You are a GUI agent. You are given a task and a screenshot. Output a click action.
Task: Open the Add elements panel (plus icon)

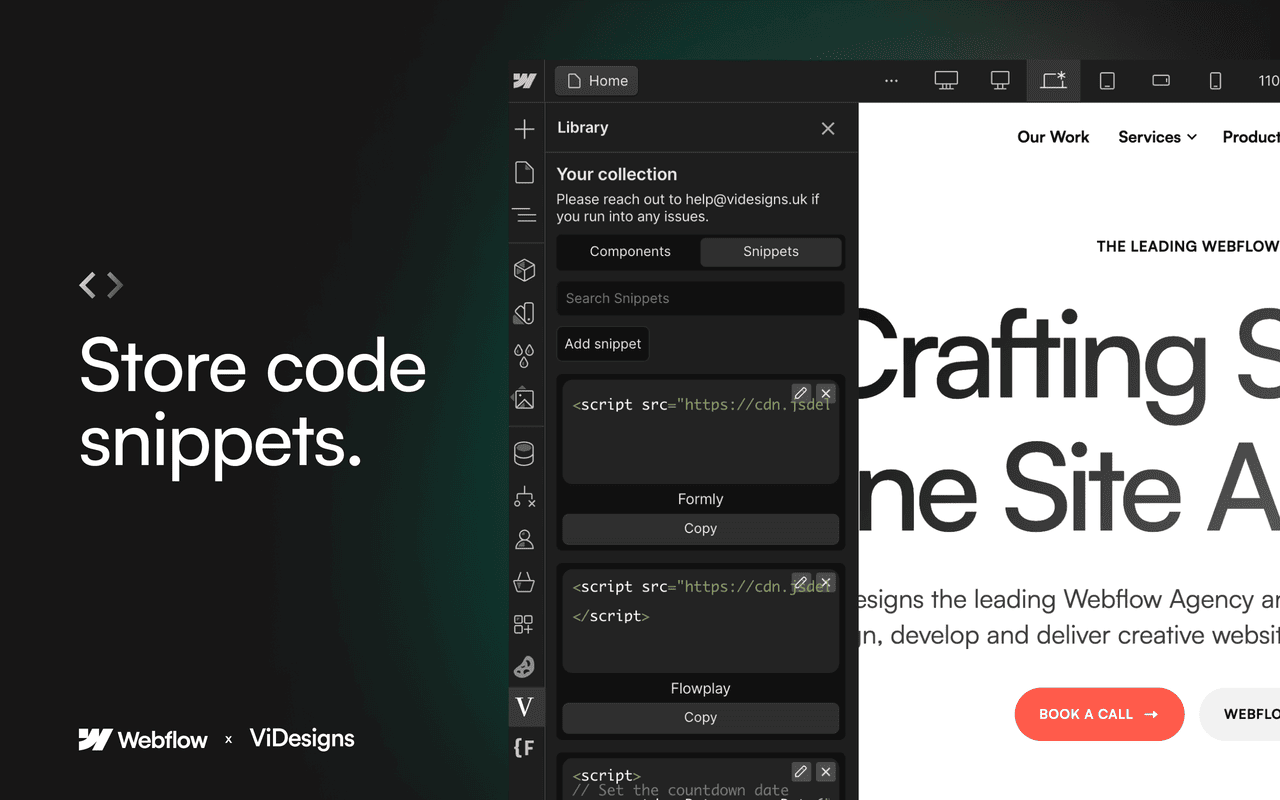pos(524,129)
